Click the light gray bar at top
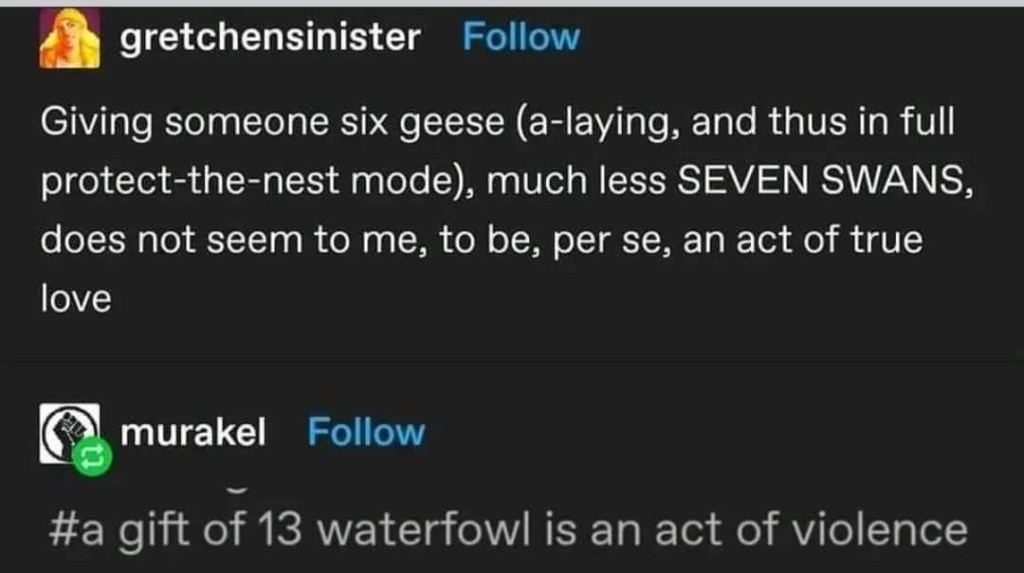Screen dimensions: 1024x573 (512, 3)
